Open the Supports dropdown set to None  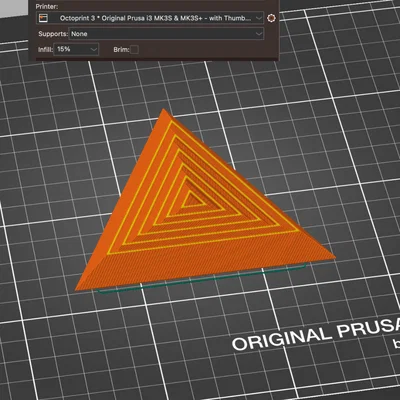click(166, 34)
